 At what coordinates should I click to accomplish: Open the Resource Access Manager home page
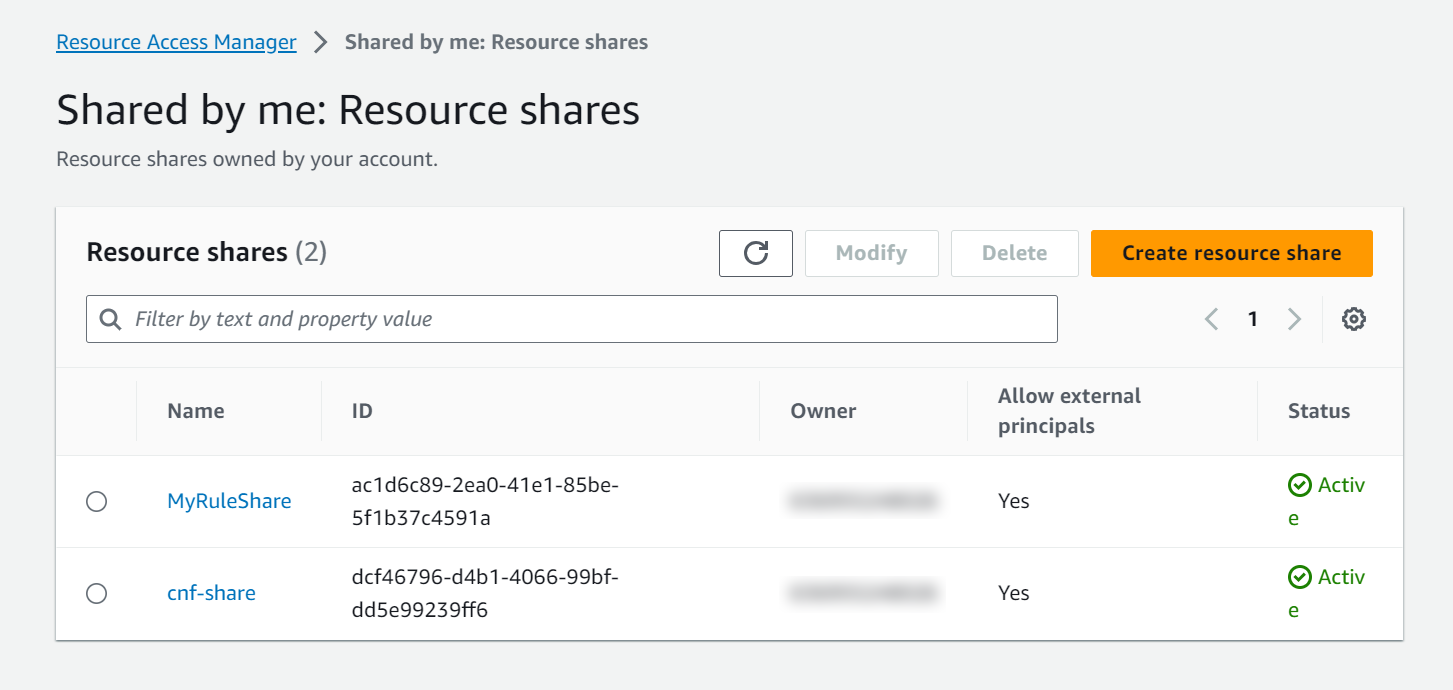pos(176,42)
